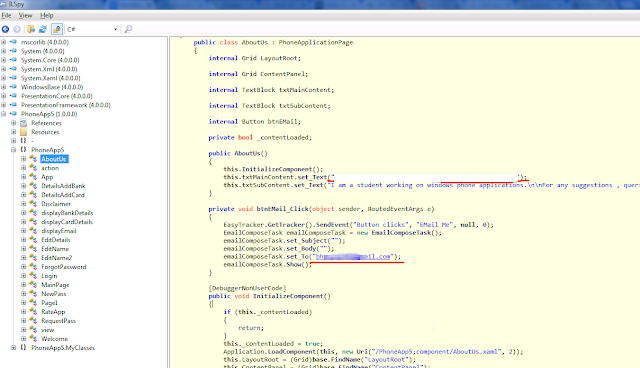
Task: Click the mscorlib assembly icon
Action: (x=13, y=42)
